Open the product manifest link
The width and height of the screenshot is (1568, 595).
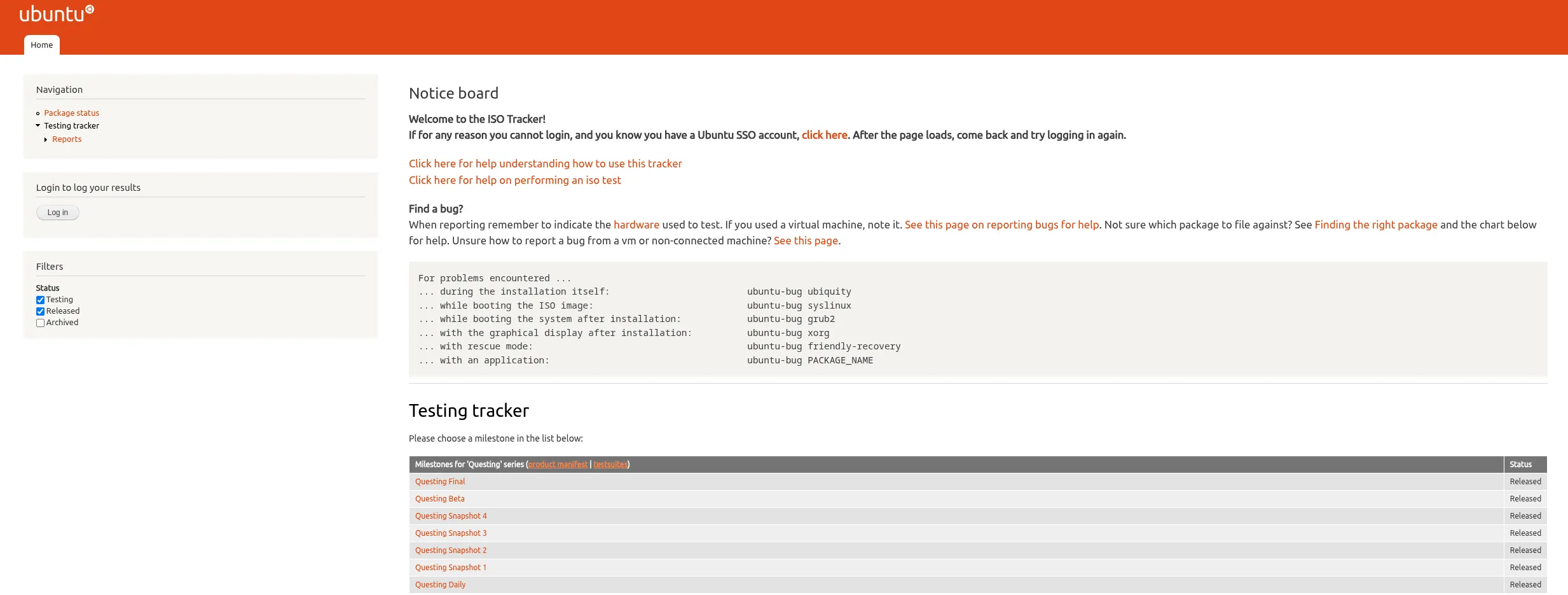(558, 465)
